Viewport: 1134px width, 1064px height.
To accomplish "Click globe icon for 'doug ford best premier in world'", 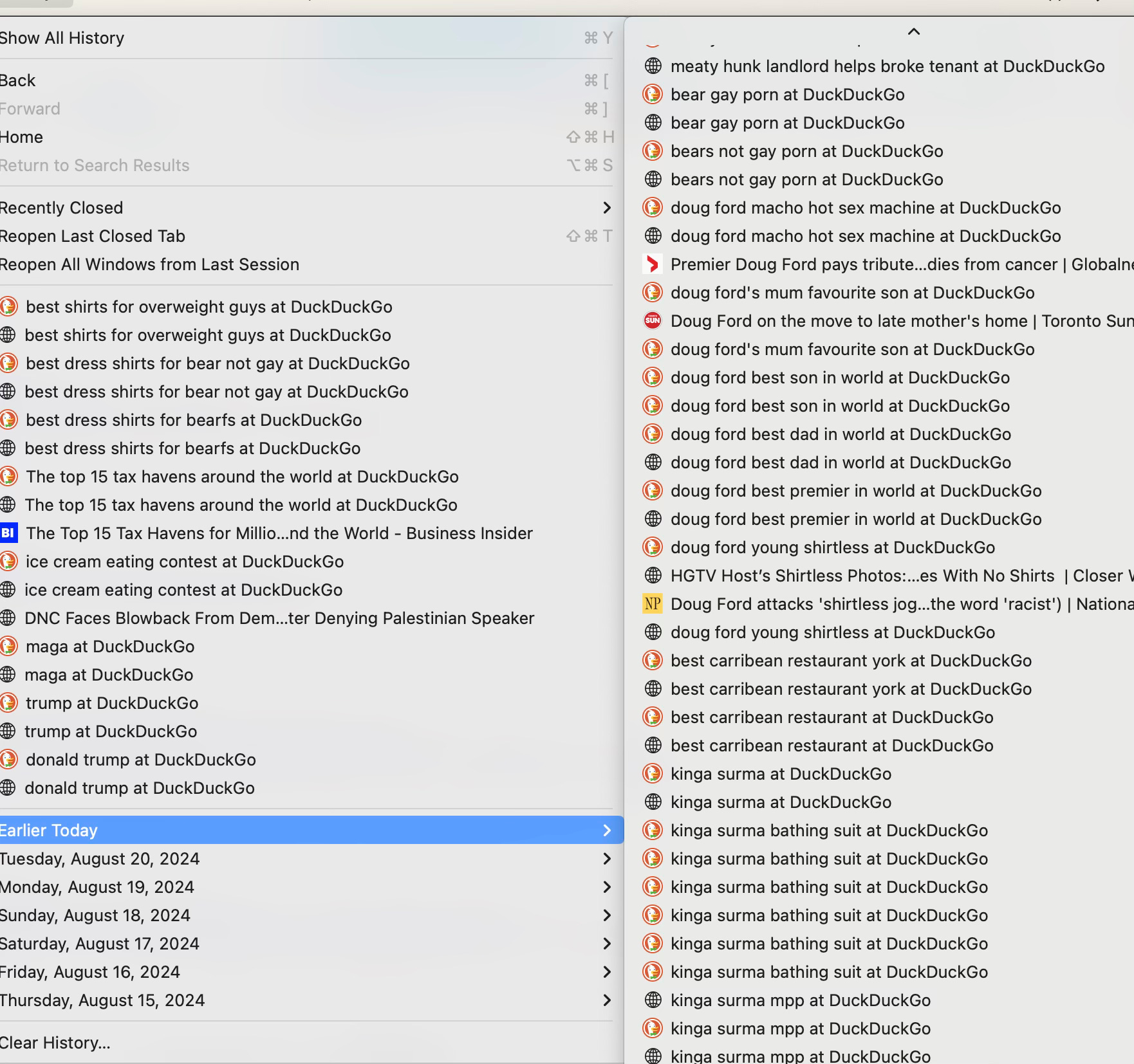I will tap(653, 519).
